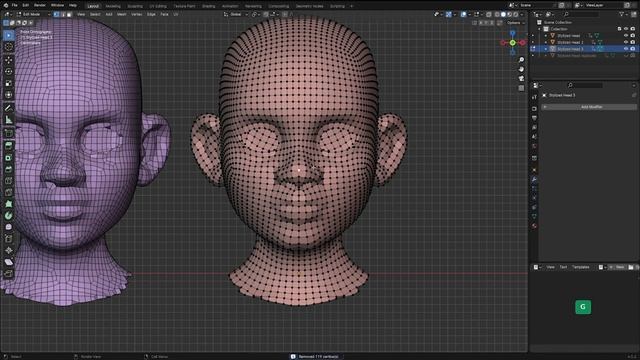Switch to rendered viewport shading

516,14
